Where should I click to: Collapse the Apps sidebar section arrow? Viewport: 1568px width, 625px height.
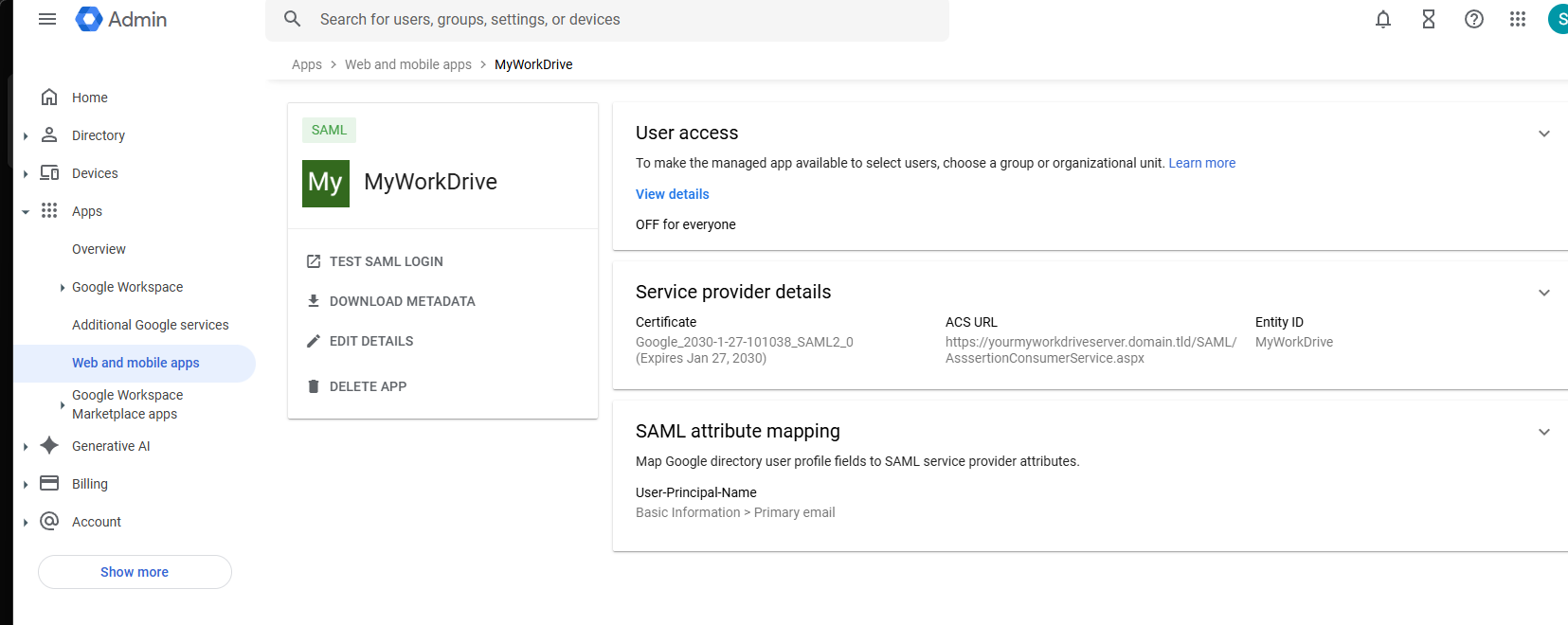[x=26, y=211]
